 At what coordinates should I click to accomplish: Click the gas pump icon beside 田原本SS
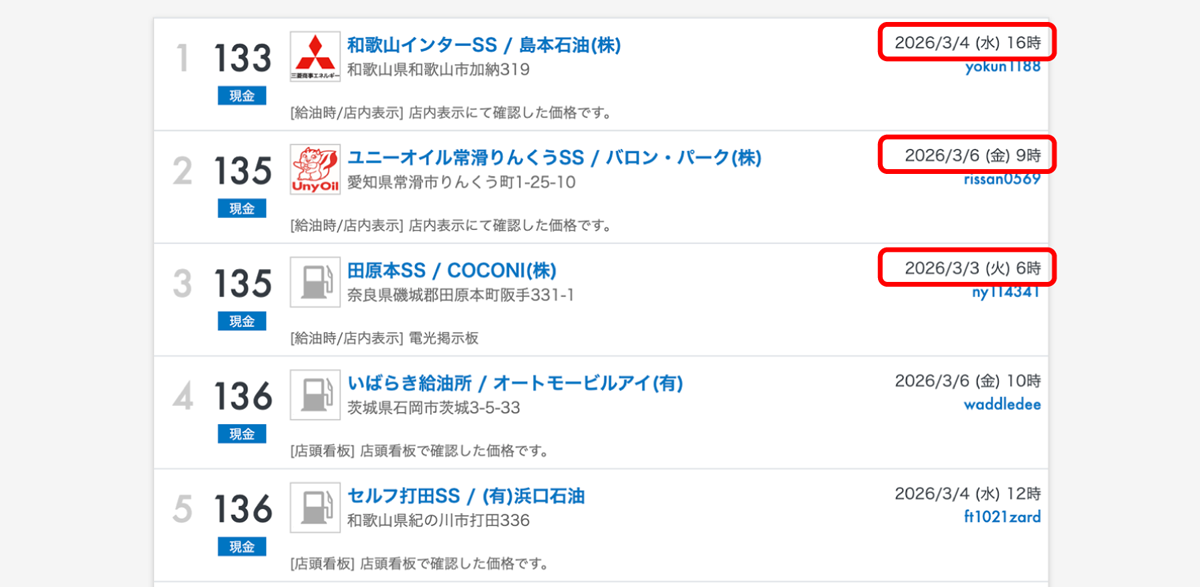coord(315,282)
